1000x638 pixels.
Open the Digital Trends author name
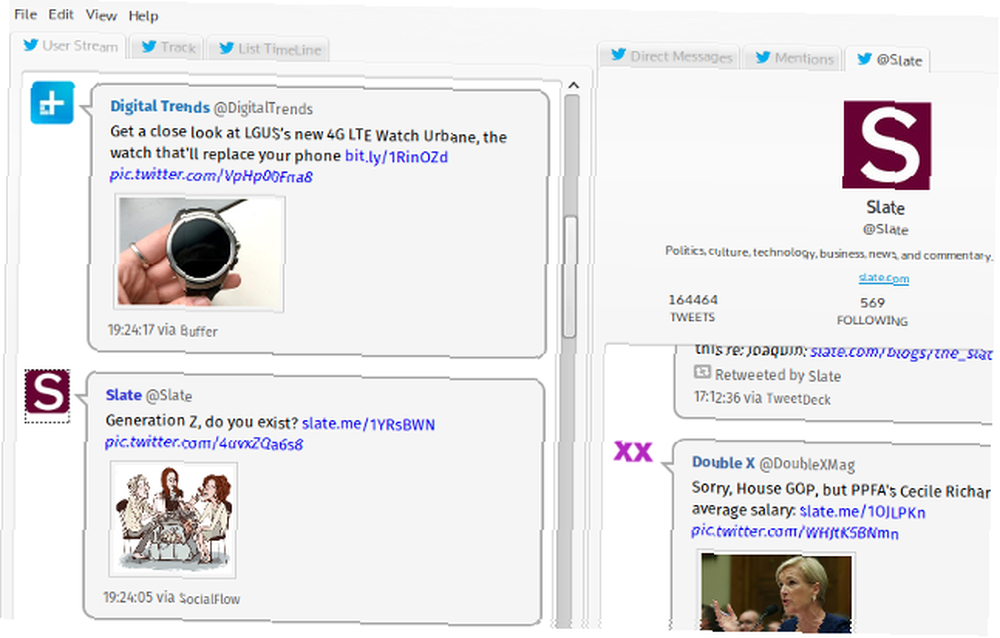[x=159, y=106]
